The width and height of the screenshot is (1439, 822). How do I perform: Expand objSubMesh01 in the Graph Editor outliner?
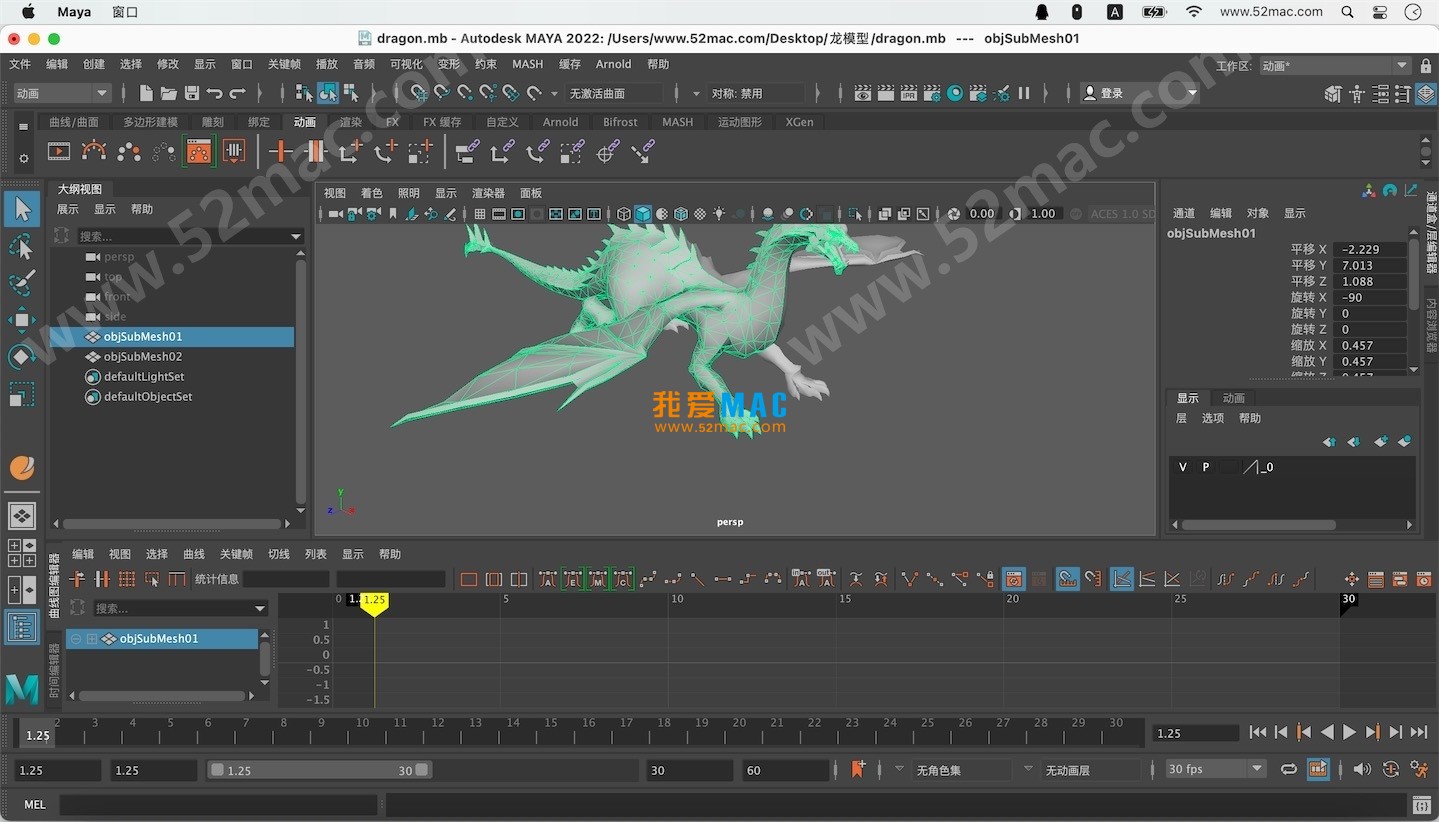pyautogui.click(x=91, y=639)
